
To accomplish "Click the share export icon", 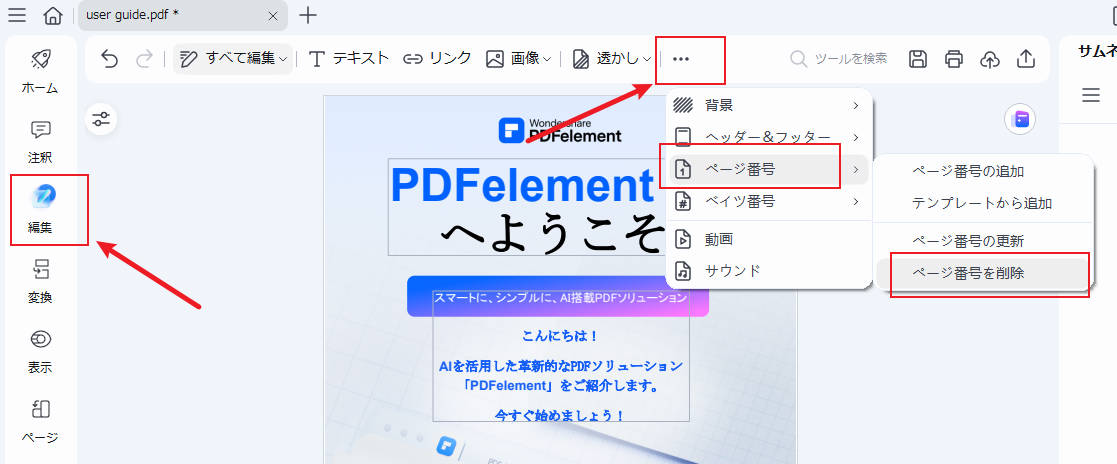I will 1025,58.
